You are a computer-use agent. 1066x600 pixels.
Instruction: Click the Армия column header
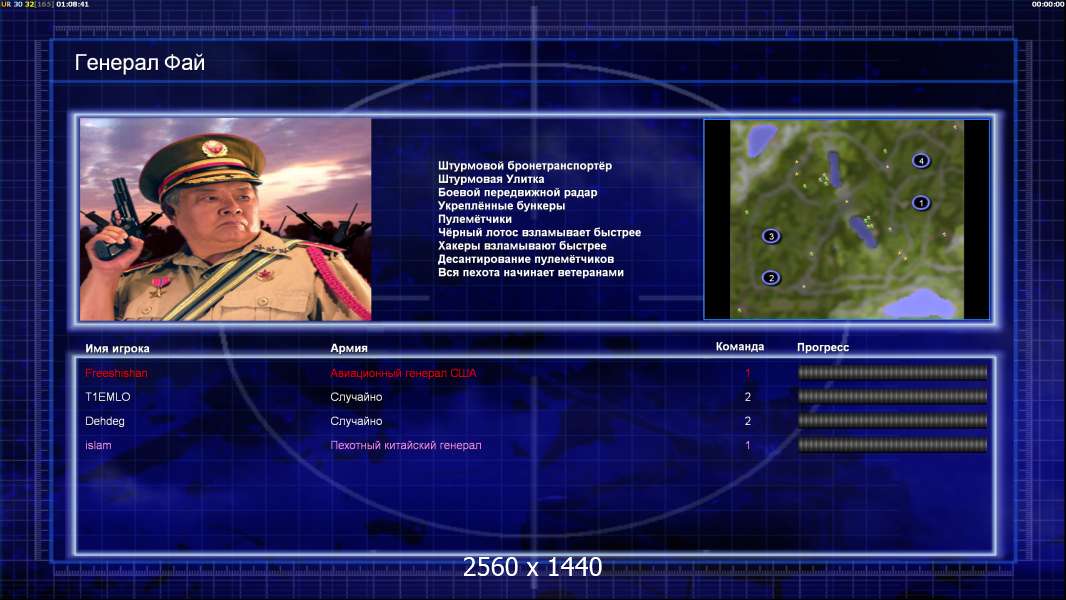point(349,348)
